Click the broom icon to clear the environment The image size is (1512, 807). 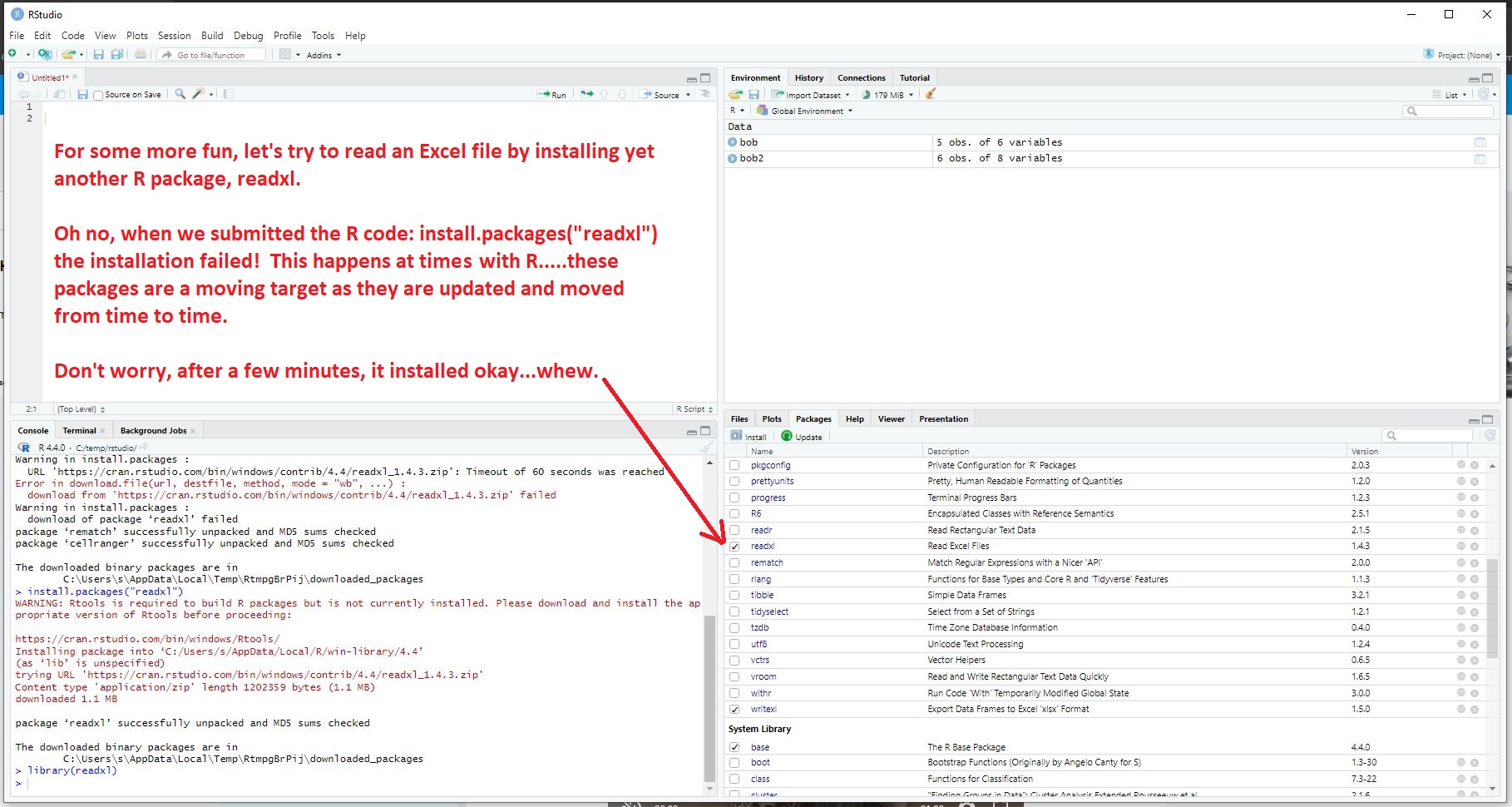[x=931, y=94]
